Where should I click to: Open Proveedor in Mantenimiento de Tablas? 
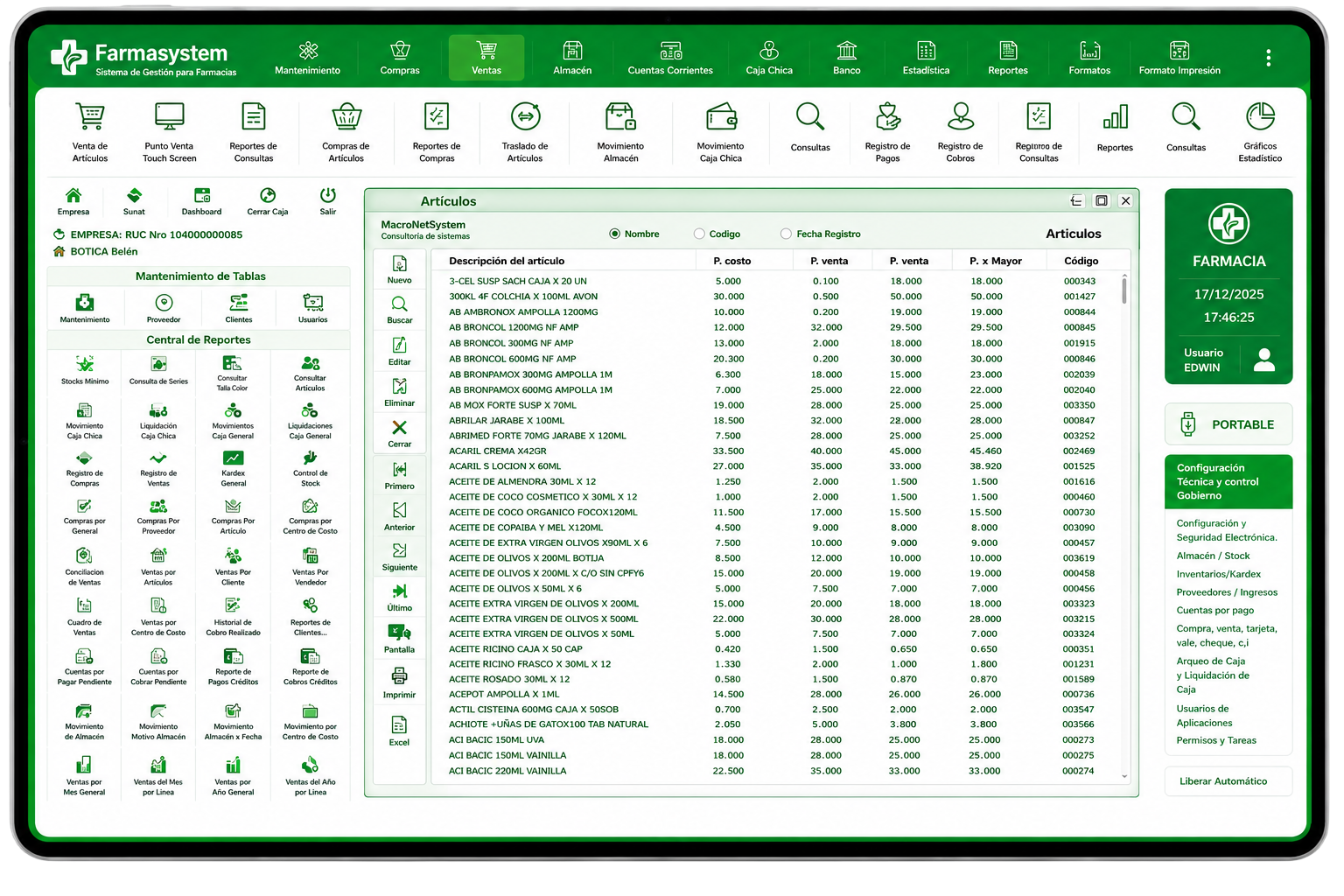[x=164, y=309]
